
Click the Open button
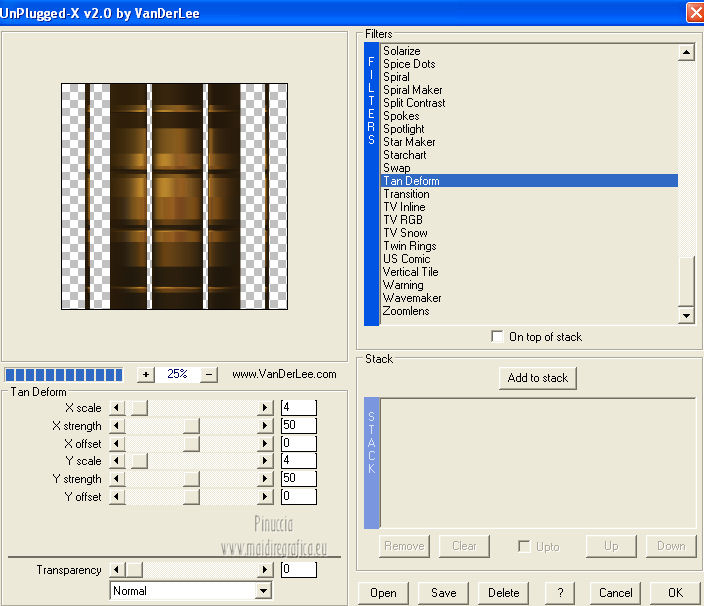pyautogui.click(x=383, y=593)
